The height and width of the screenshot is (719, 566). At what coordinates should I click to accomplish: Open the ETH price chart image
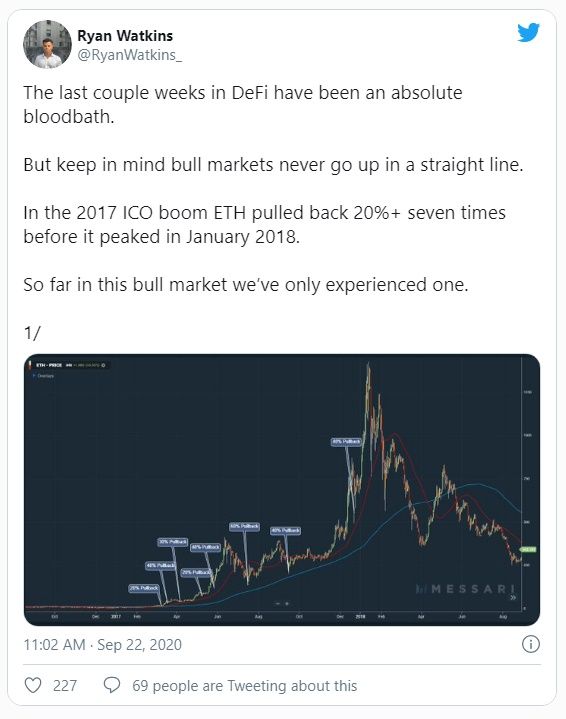point(282,490)
